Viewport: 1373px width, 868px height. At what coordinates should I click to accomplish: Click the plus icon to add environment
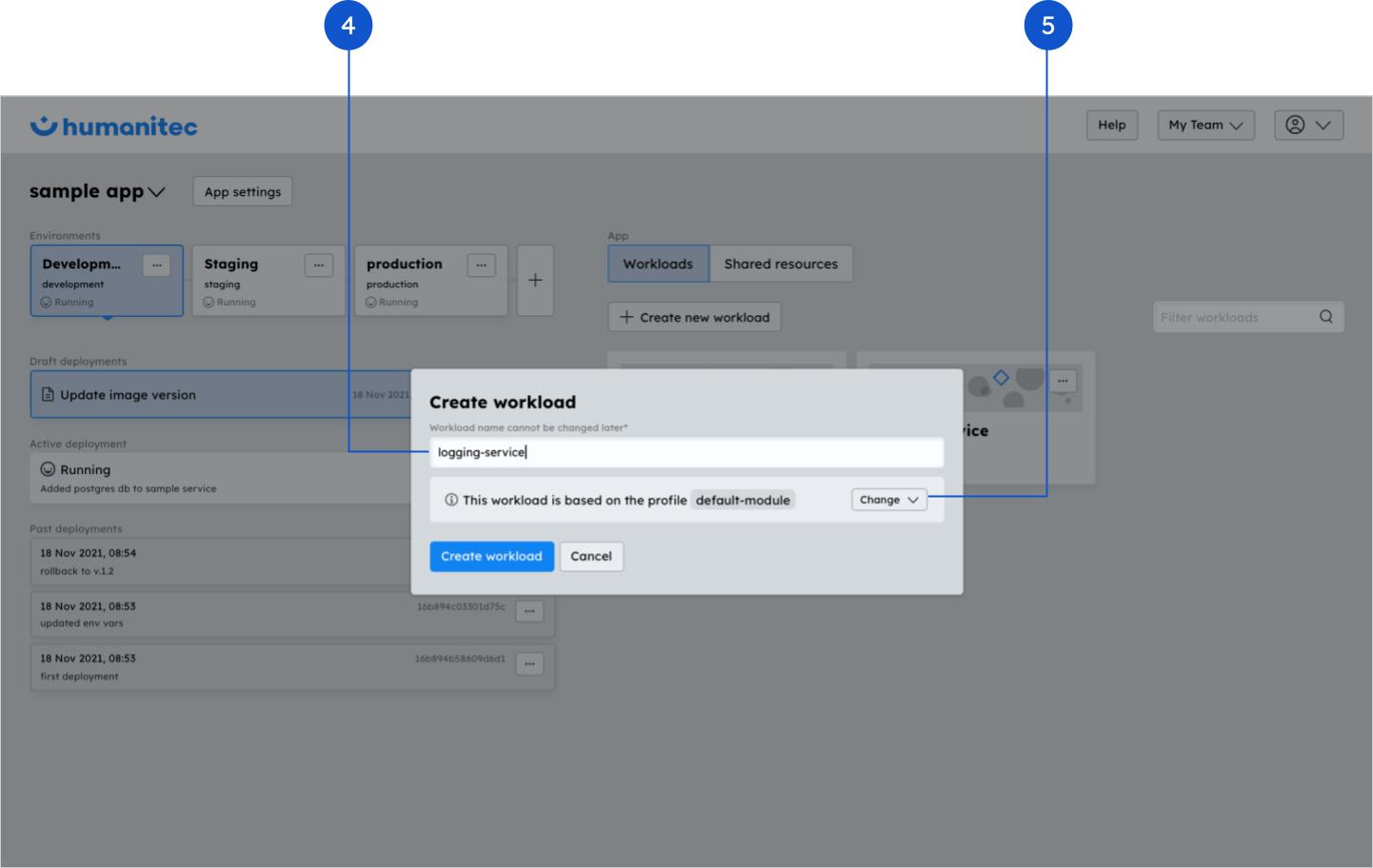tap(535, 280)
